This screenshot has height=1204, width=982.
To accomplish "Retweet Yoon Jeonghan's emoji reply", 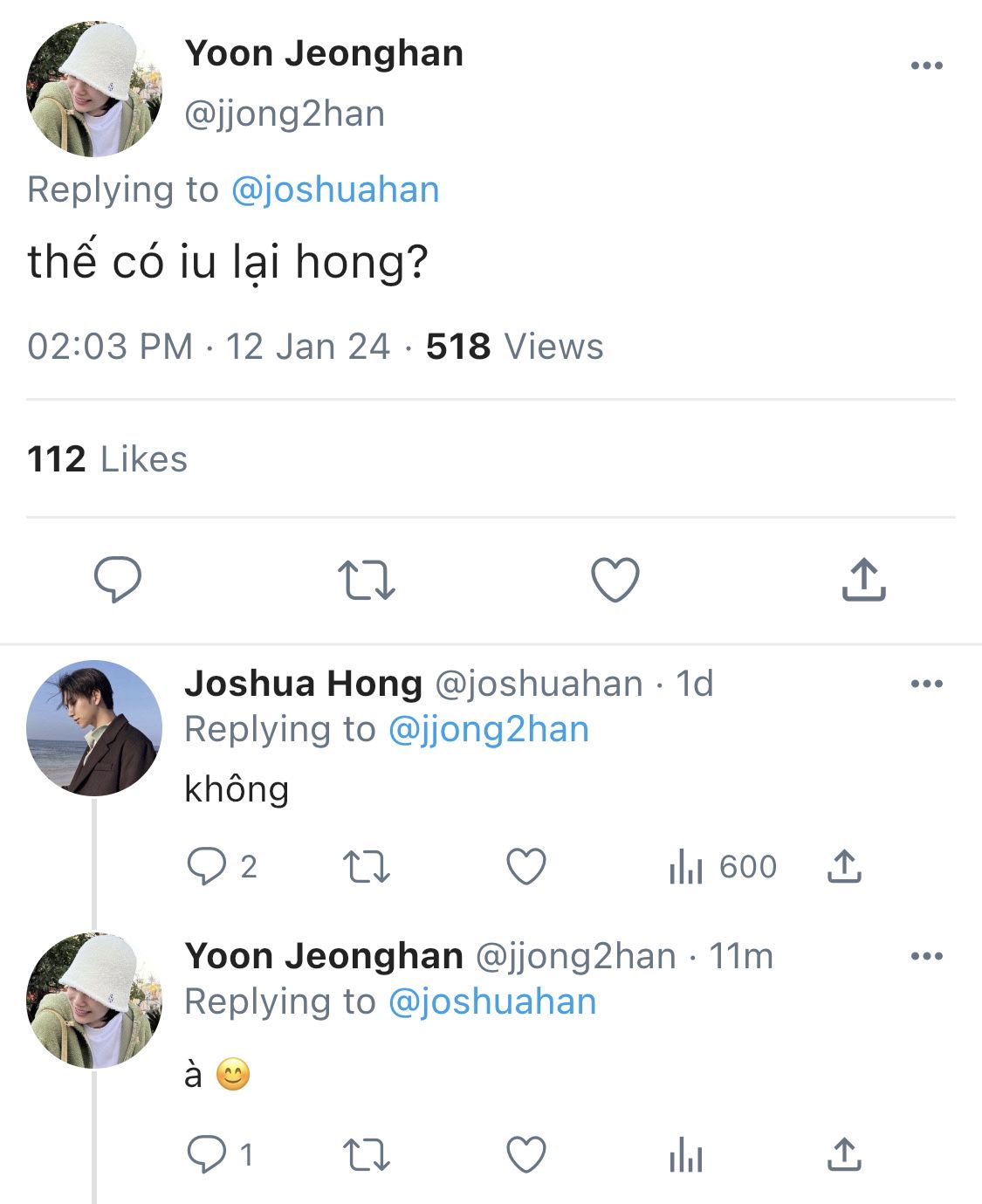I will tap(367, 1156).
